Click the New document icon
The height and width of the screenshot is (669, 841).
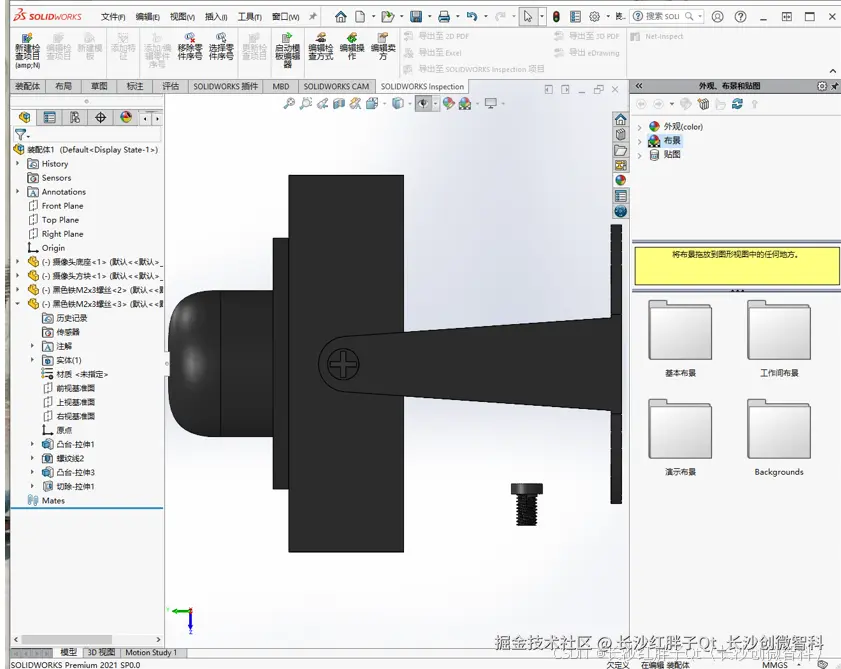(x=360, y=17)
